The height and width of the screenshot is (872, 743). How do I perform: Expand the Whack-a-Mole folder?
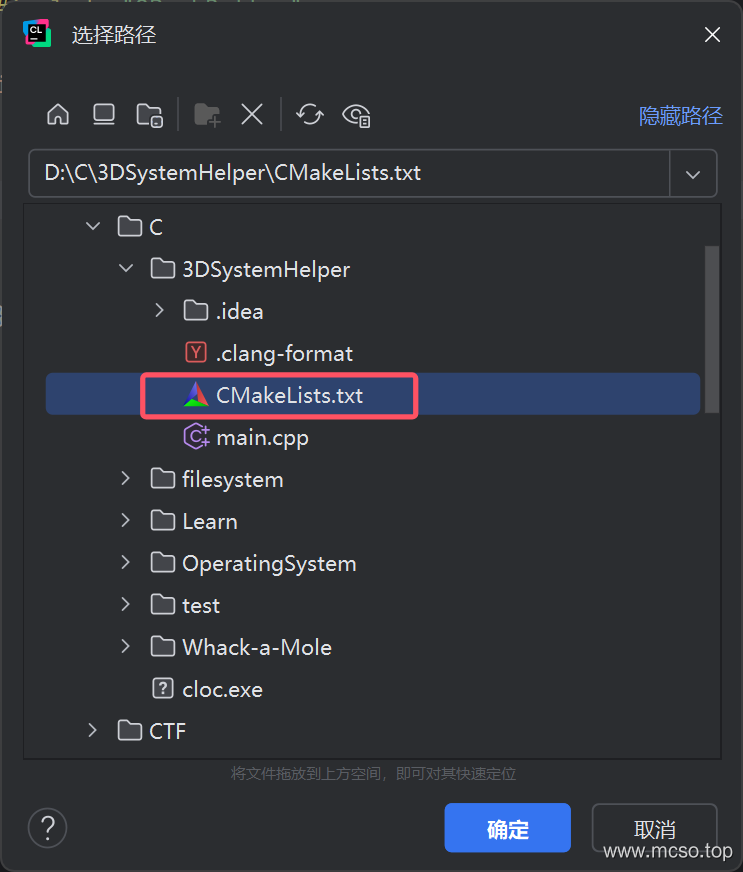pos(126,647)
